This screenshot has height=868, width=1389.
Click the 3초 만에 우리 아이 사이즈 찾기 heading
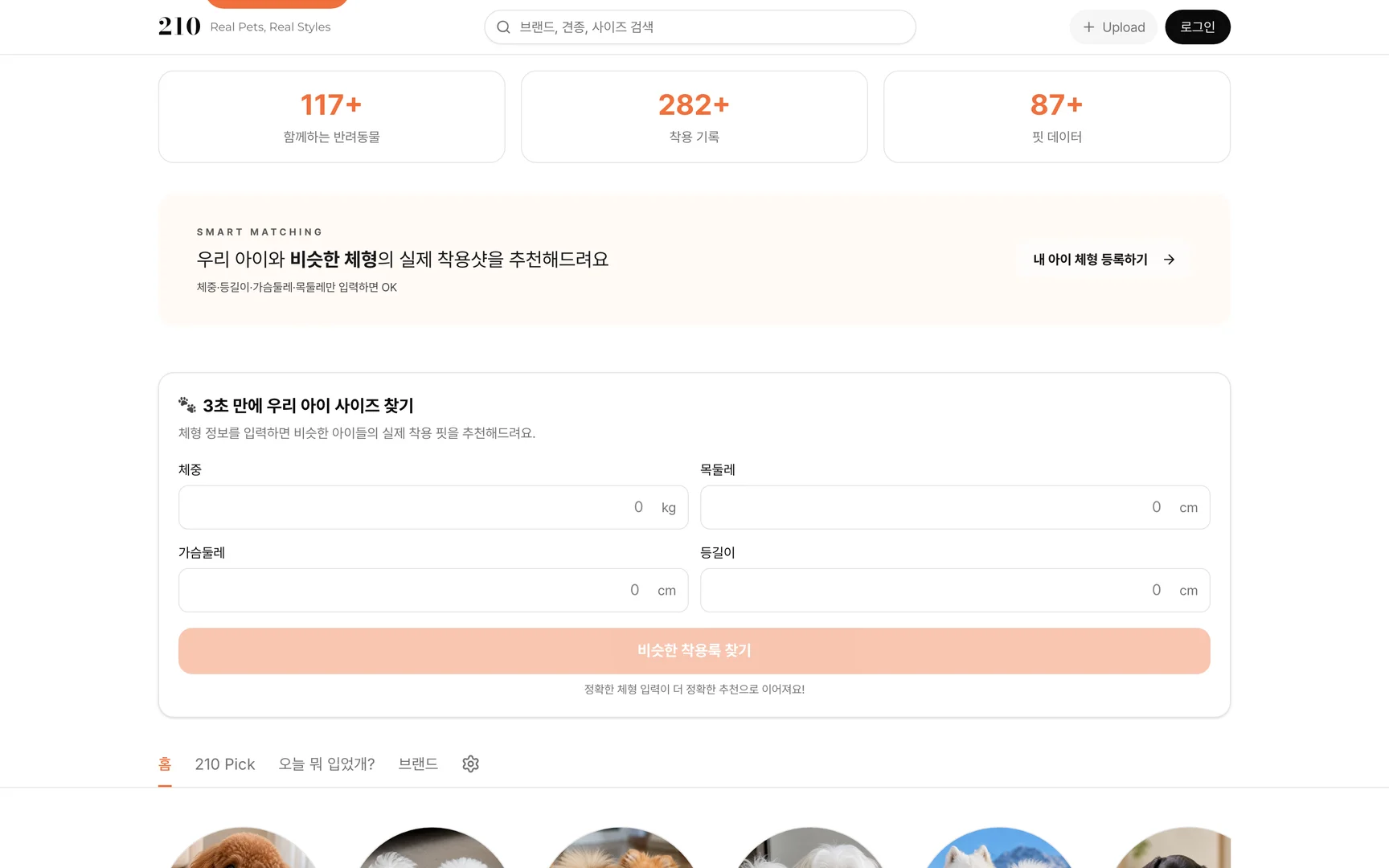pos(308,405)
